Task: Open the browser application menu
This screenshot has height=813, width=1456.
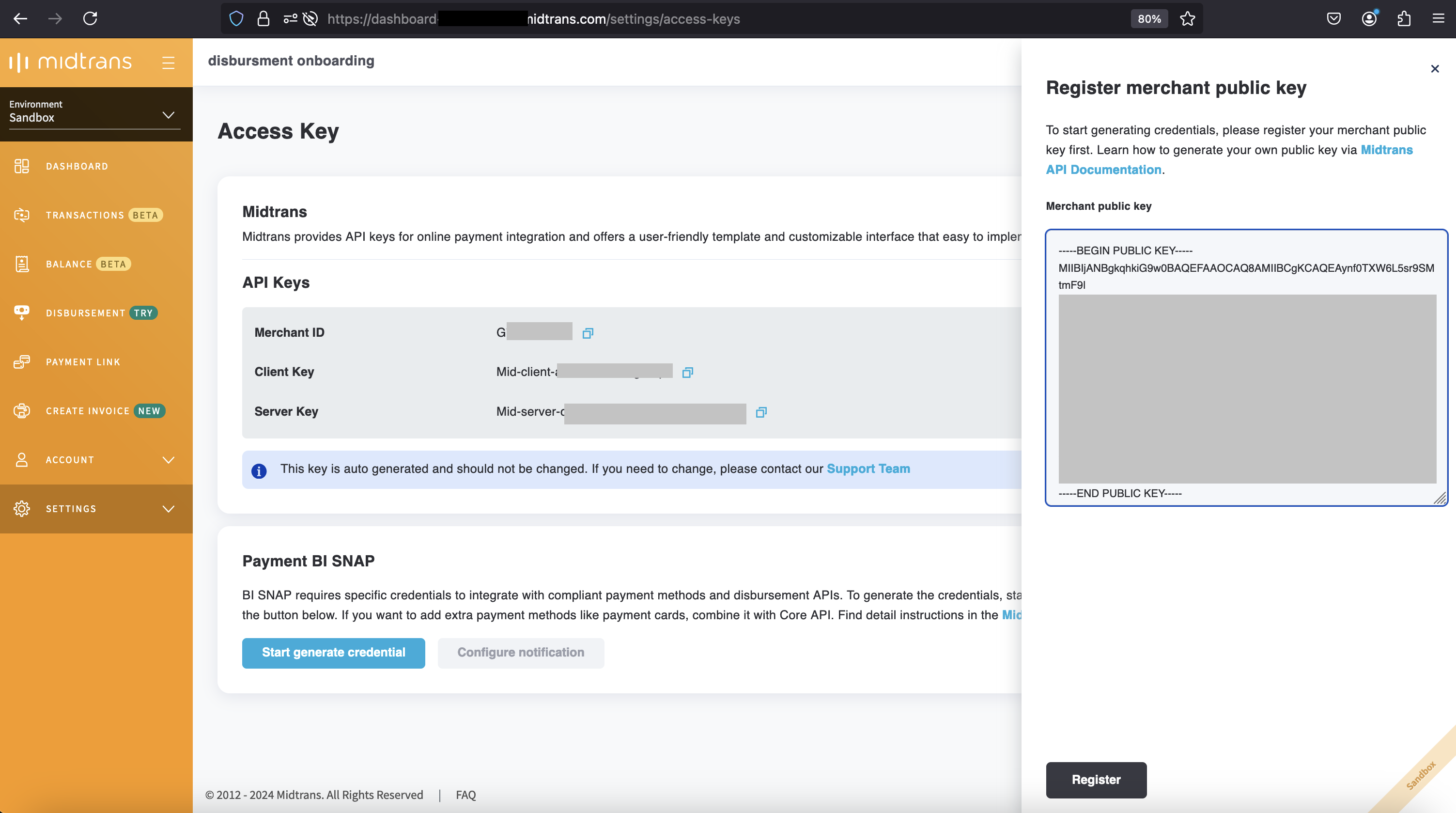Action: [1439, 19]
